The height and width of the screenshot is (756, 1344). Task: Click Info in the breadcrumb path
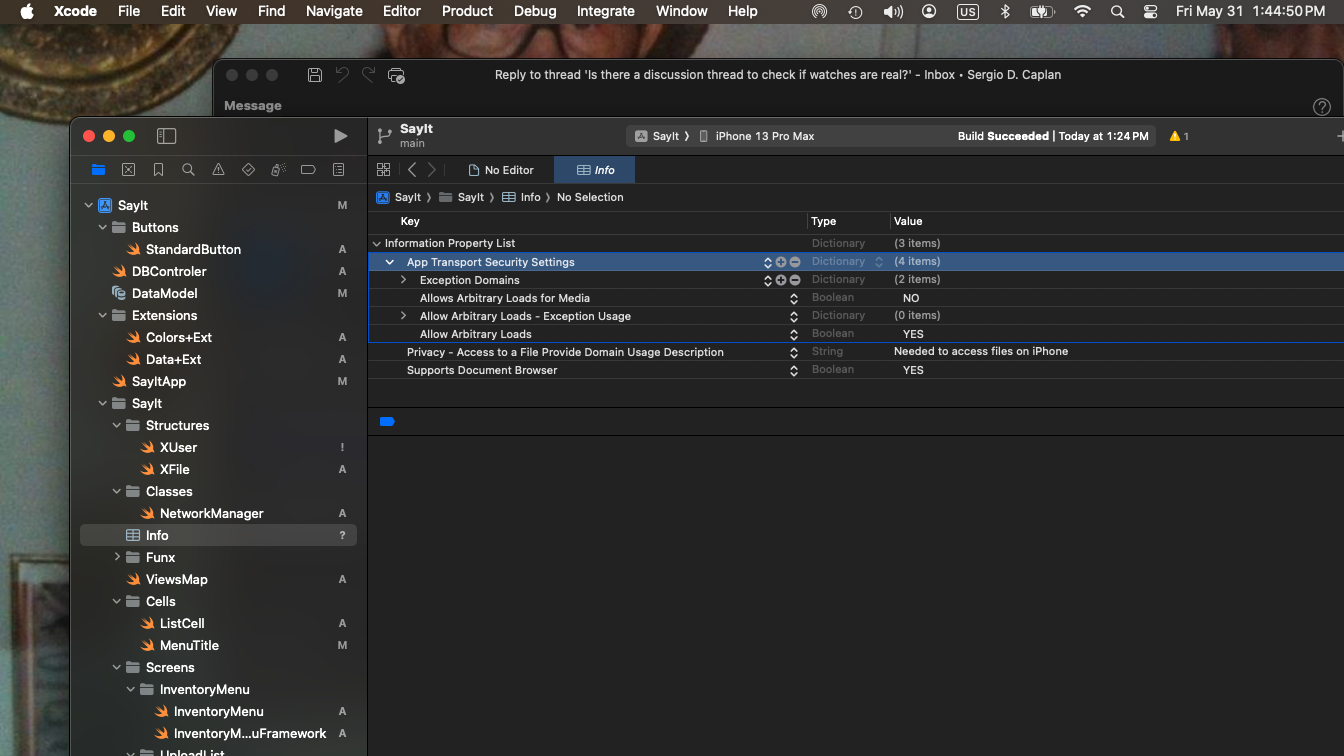click(x=523, y=198)
